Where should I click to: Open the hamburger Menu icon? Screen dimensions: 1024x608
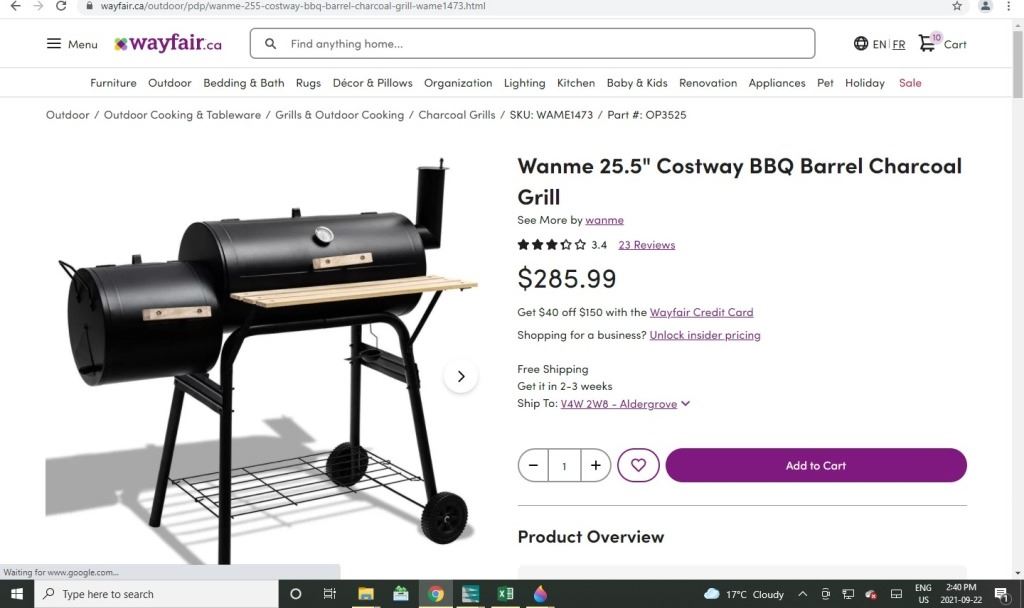[x=54, y=44]
